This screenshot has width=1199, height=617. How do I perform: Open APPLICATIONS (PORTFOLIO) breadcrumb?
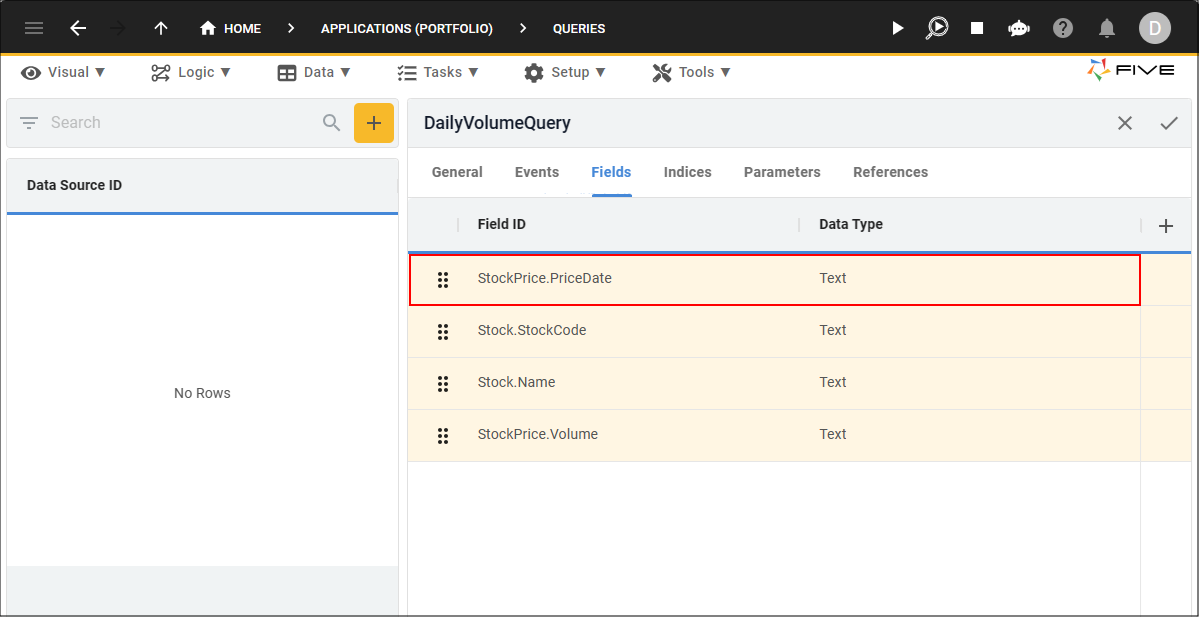click(x=407, y=28)
